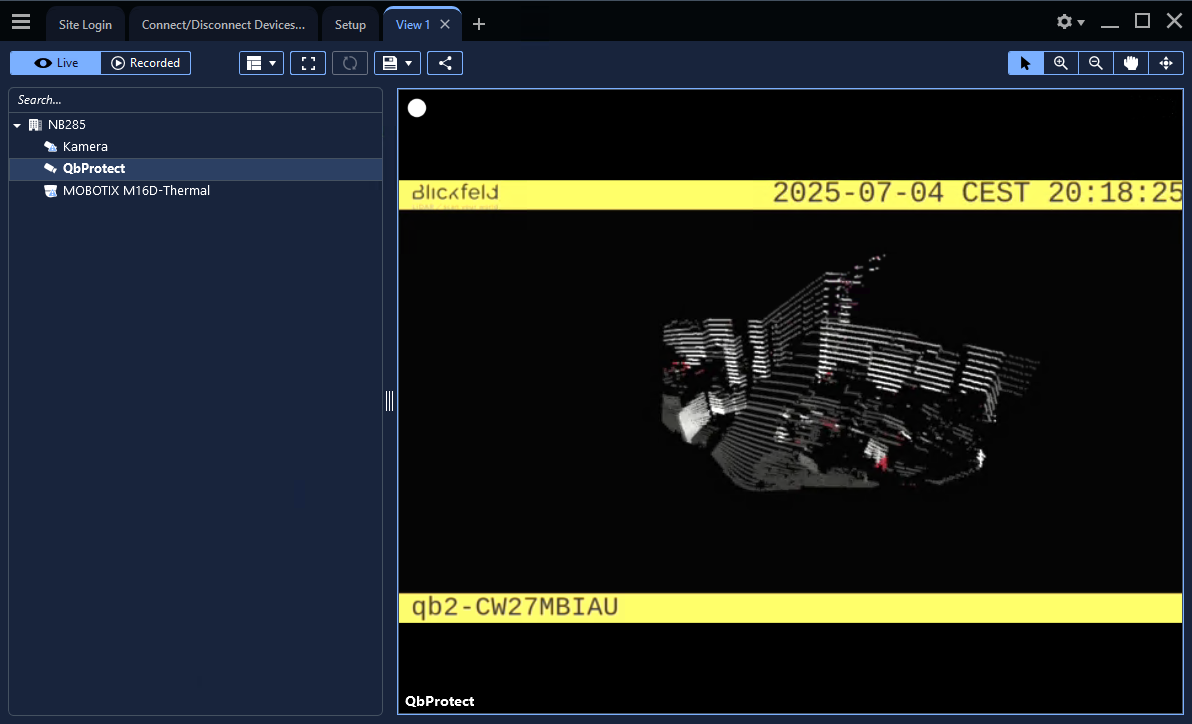
Task: Select MOBOTIX M16D-Thermal camera in tree
Action: [x=136, y=190]
